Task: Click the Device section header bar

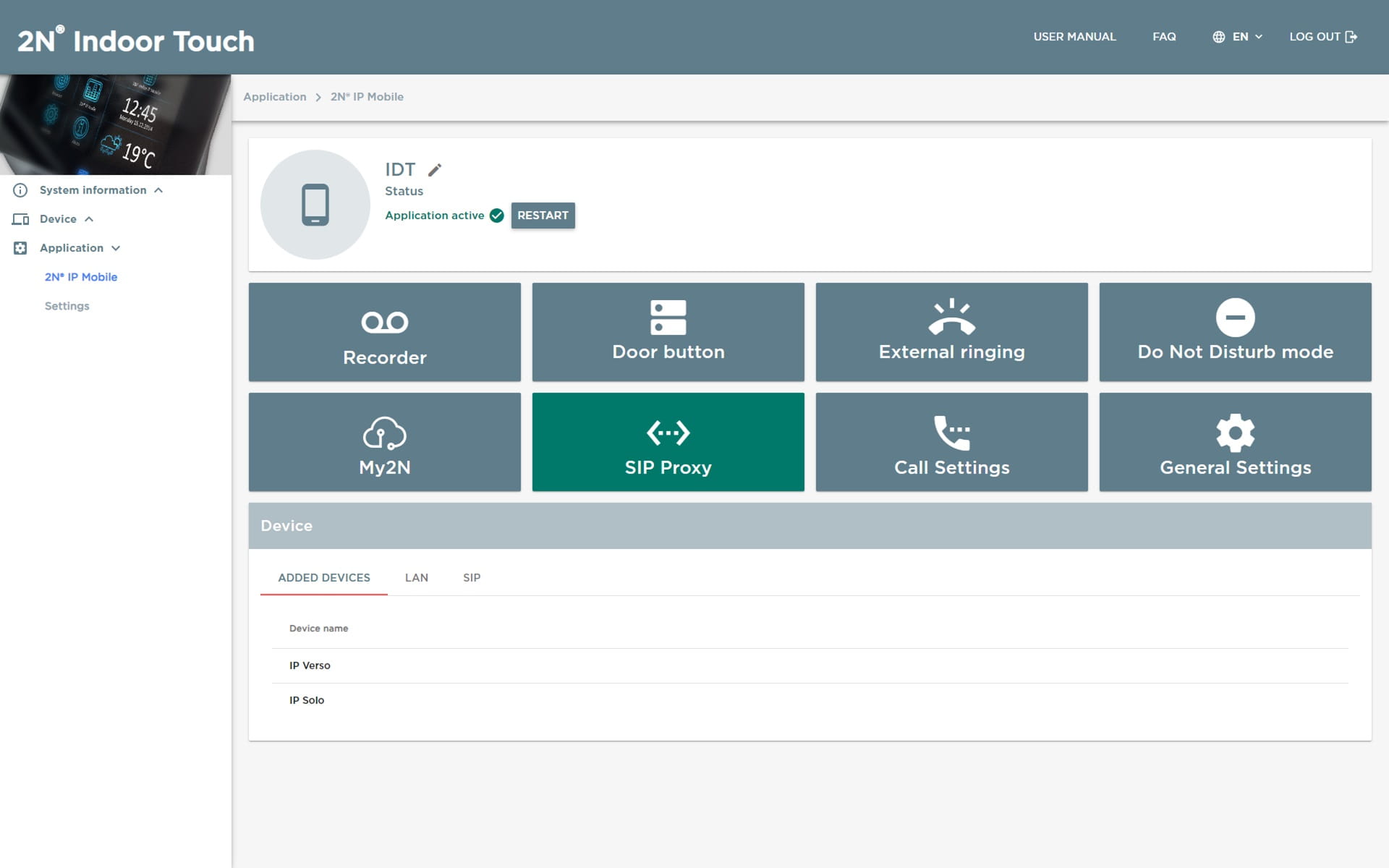Action: click(810, 526)
